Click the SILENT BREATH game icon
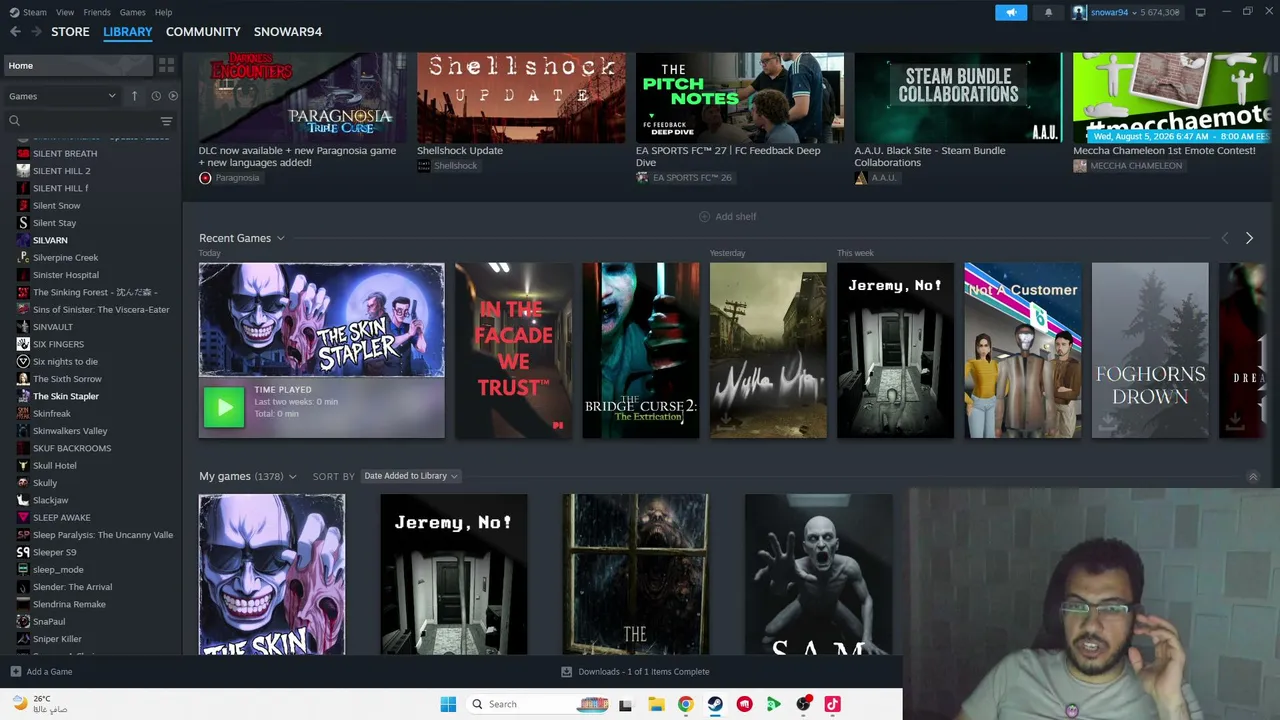This screenshot has width=1280, height=720. click(23, 154)
